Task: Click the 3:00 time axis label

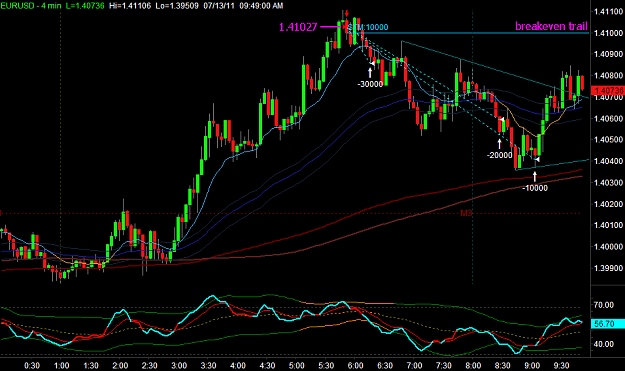Action: click(x=179, y=365)
